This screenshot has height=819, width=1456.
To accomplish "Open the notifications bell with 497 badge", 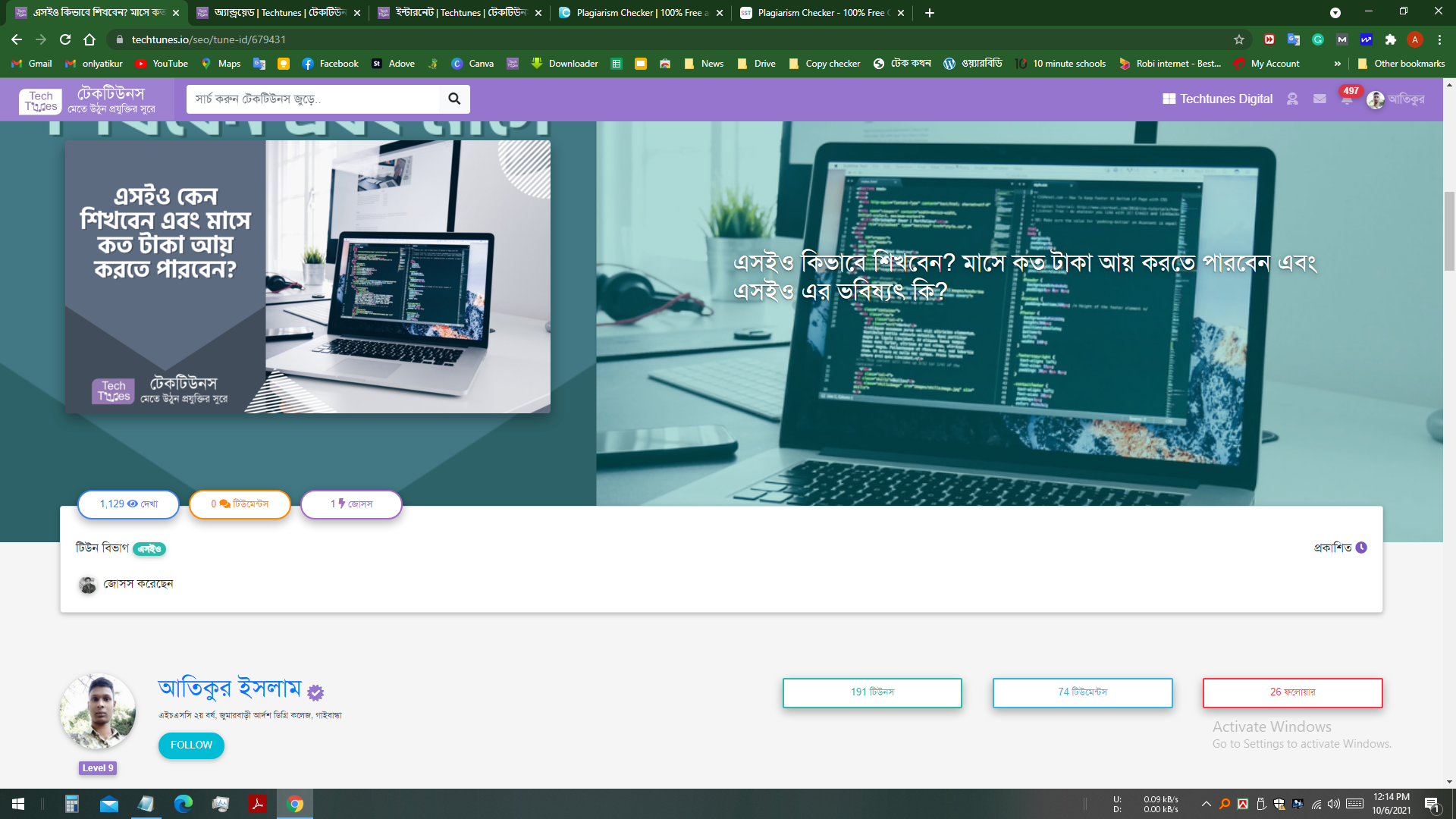I will [1347, 99].
